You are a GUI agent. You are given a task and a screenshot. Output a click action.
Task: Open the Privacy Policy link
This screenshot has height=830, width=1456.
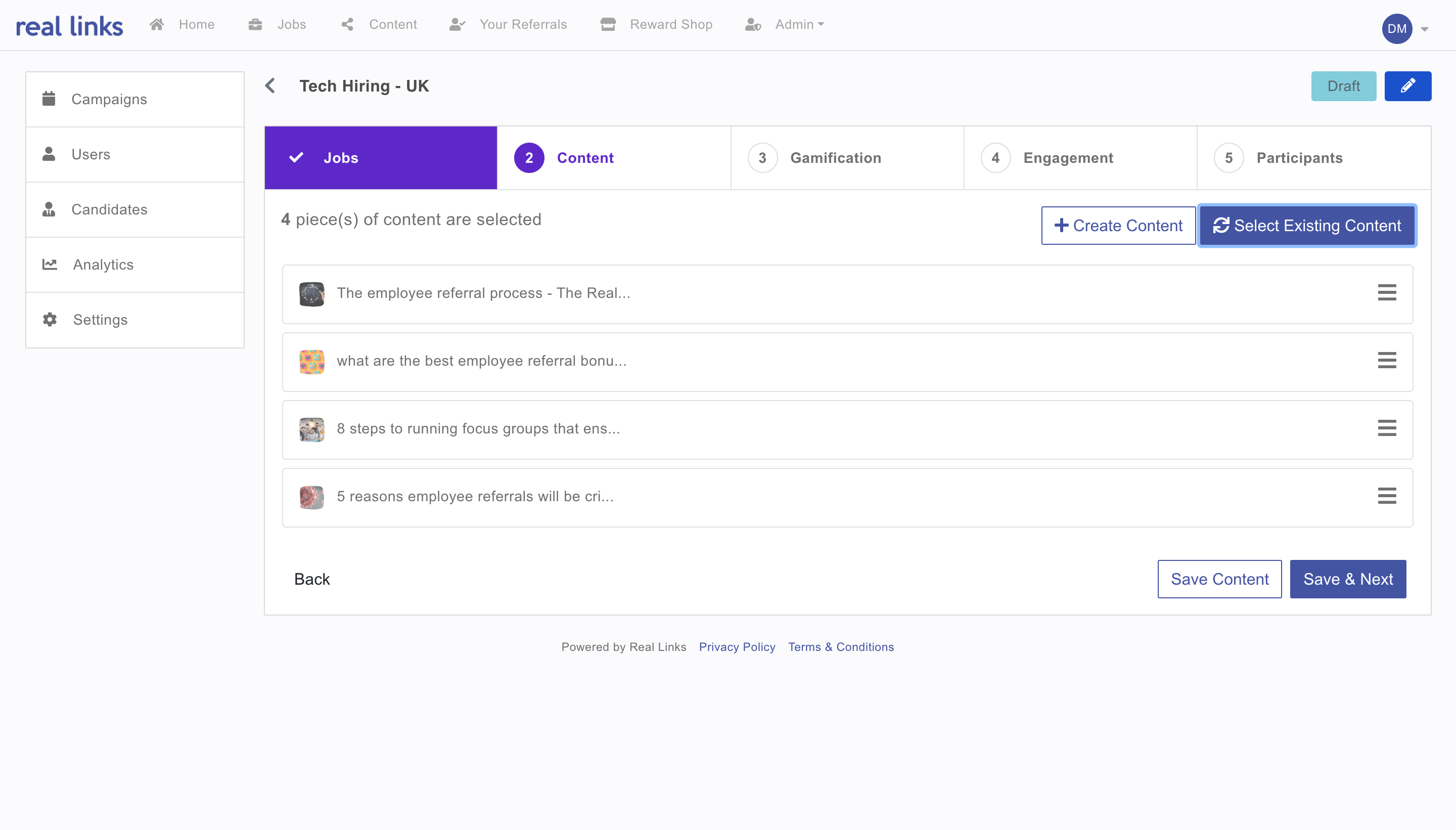click(x=737, y=647)
